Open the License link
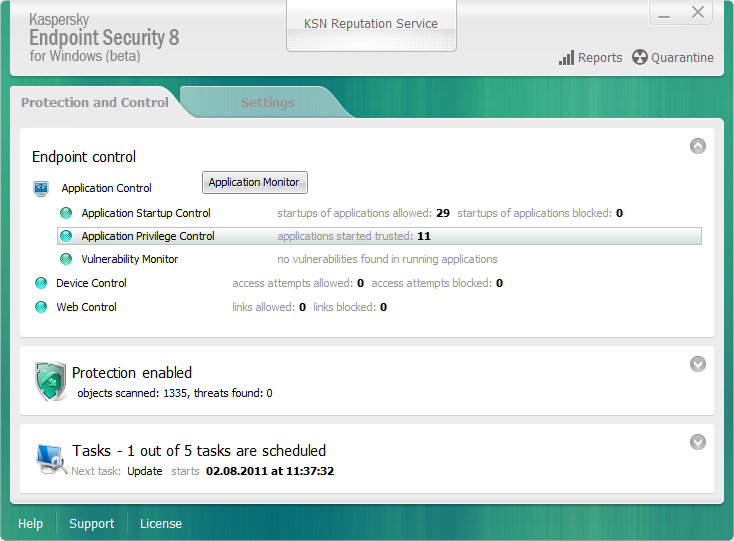Screen dimensions: 734x541 point(161,523)
